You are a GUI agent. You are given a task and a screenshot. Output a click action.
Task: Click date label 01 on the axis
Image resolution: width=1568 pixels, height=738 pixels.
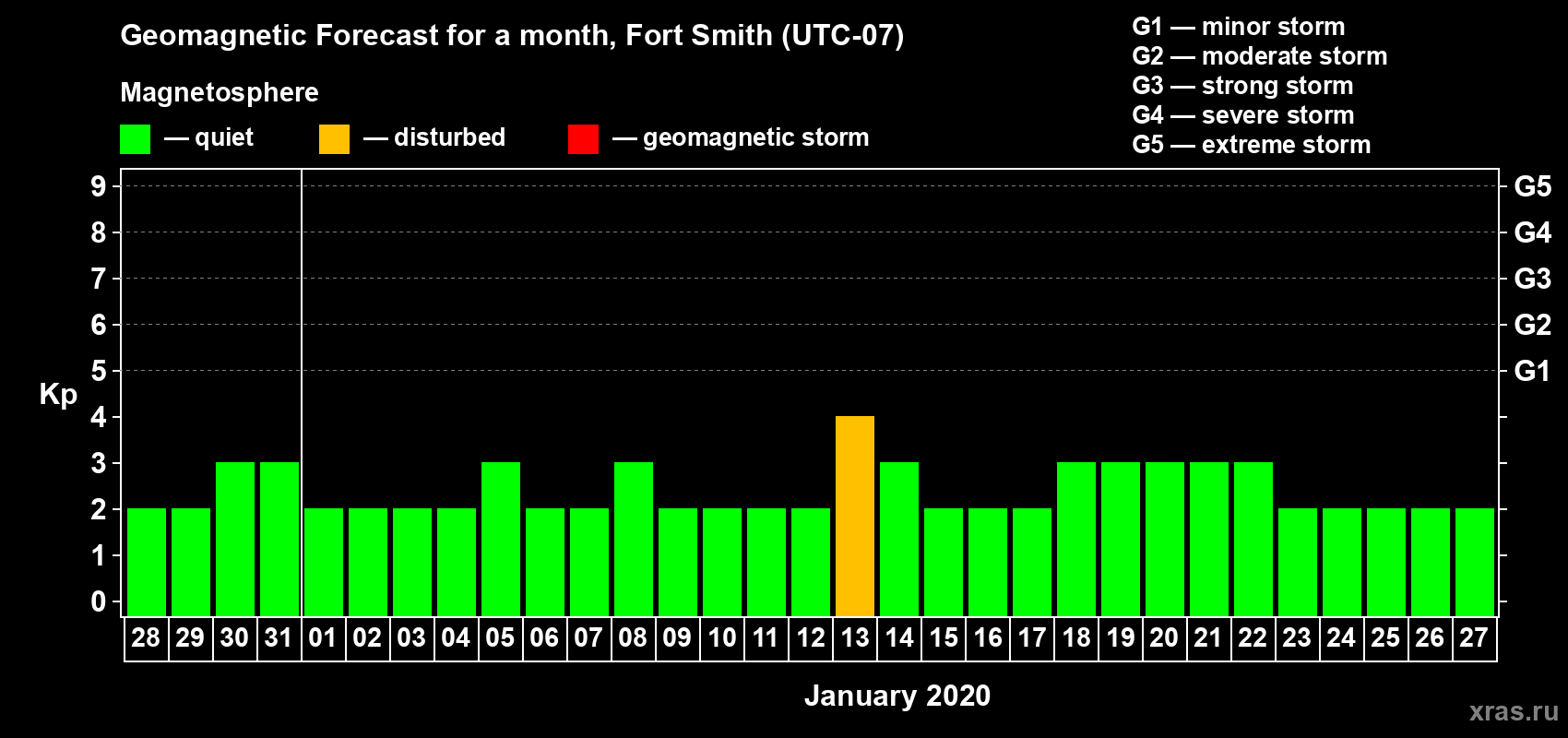click(323, 637)
